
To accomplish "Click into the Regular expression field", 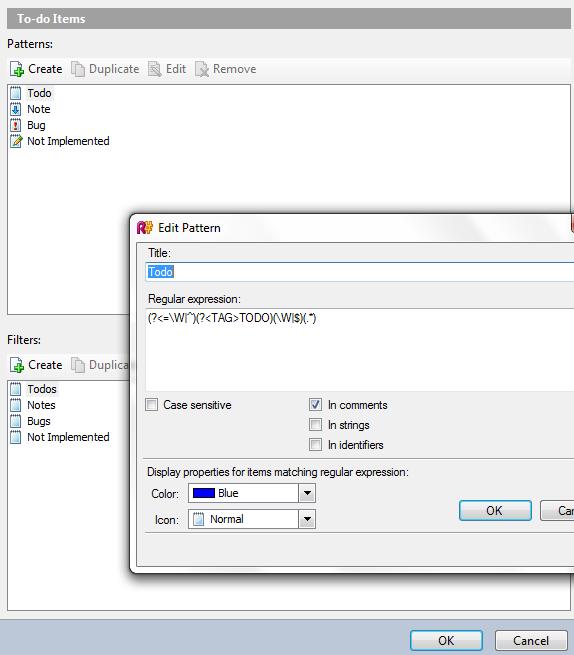I will (360, 350).
